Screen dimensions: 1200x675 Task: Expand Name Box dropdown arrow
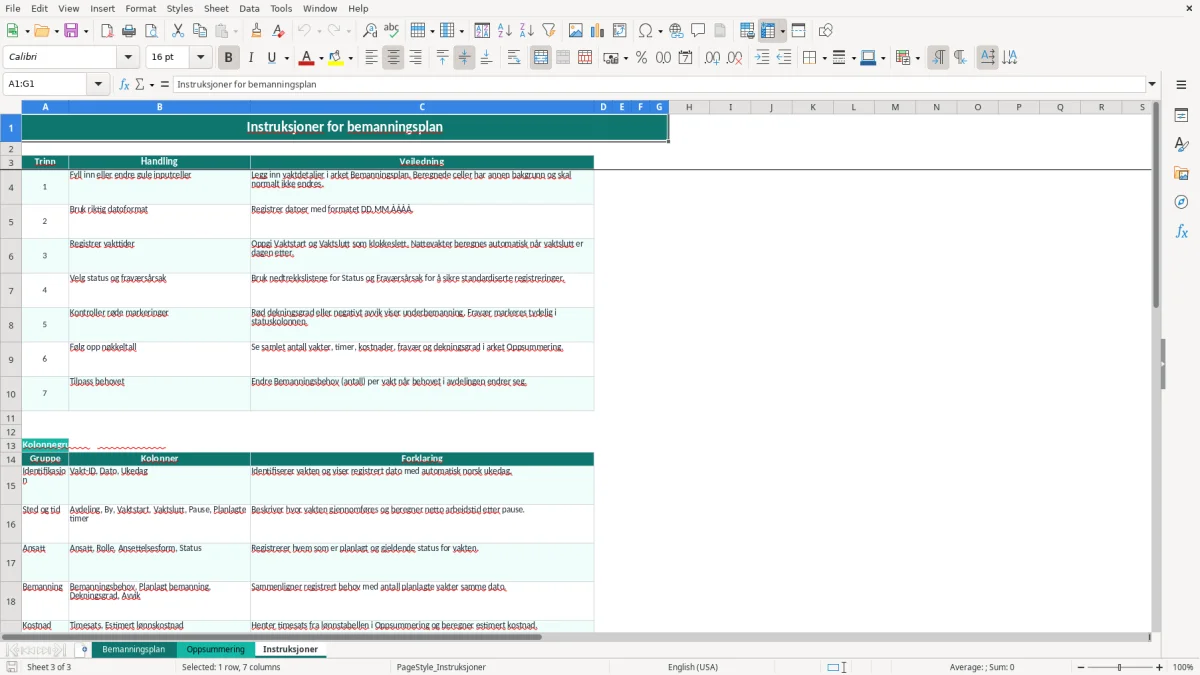98,84
